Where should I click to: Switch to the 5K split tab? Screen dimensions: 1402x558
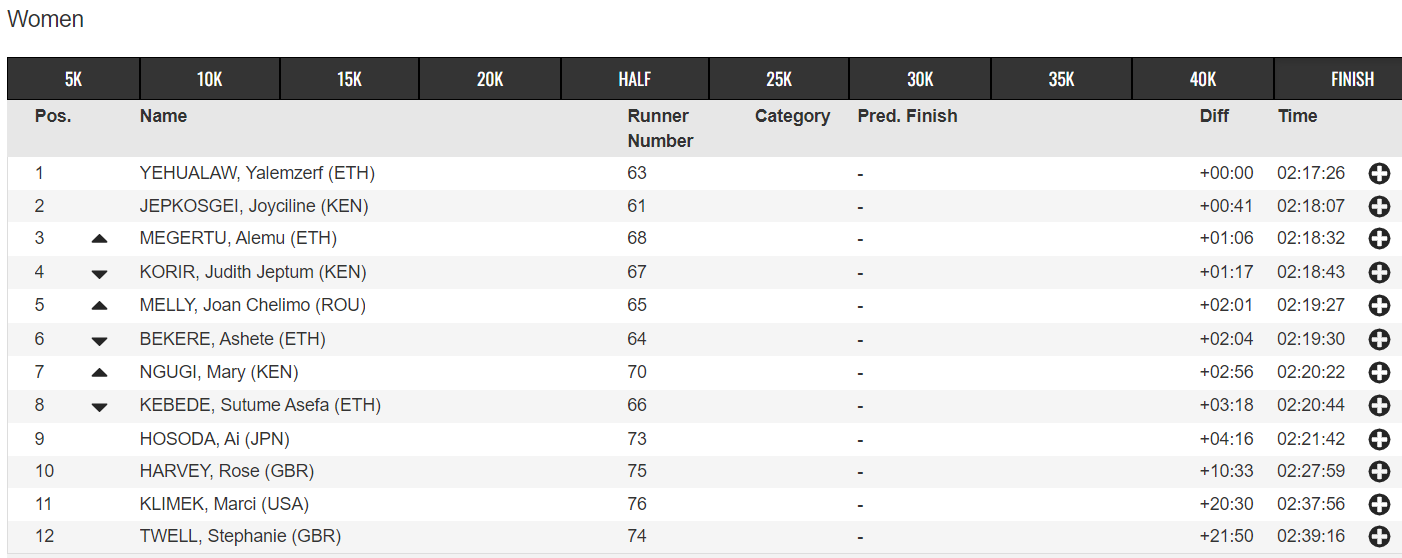point(73,79)
